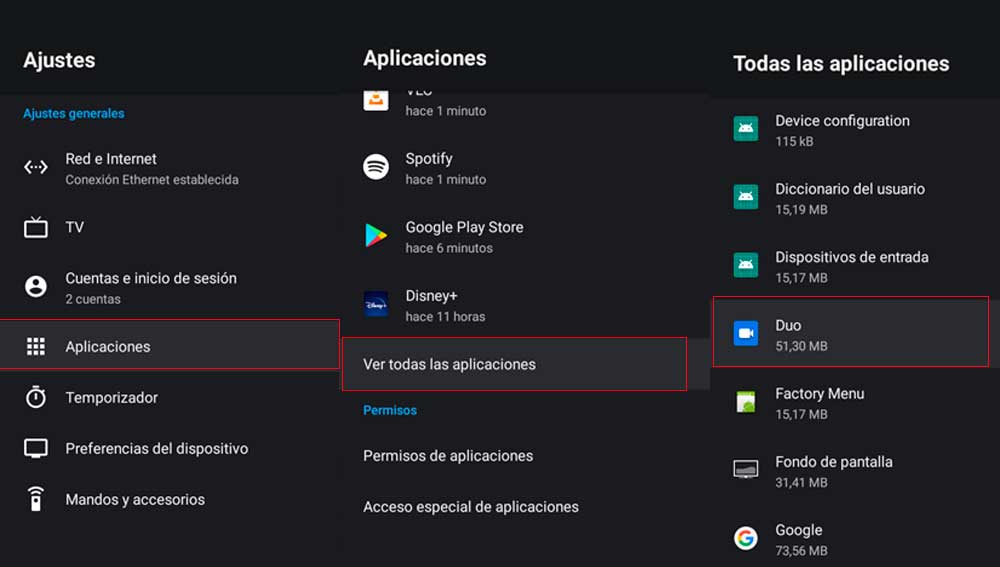This screenshot has height=567, width=1000.
Task: Click the '73,56 MB' size under Google
Action: pos(801,550)
